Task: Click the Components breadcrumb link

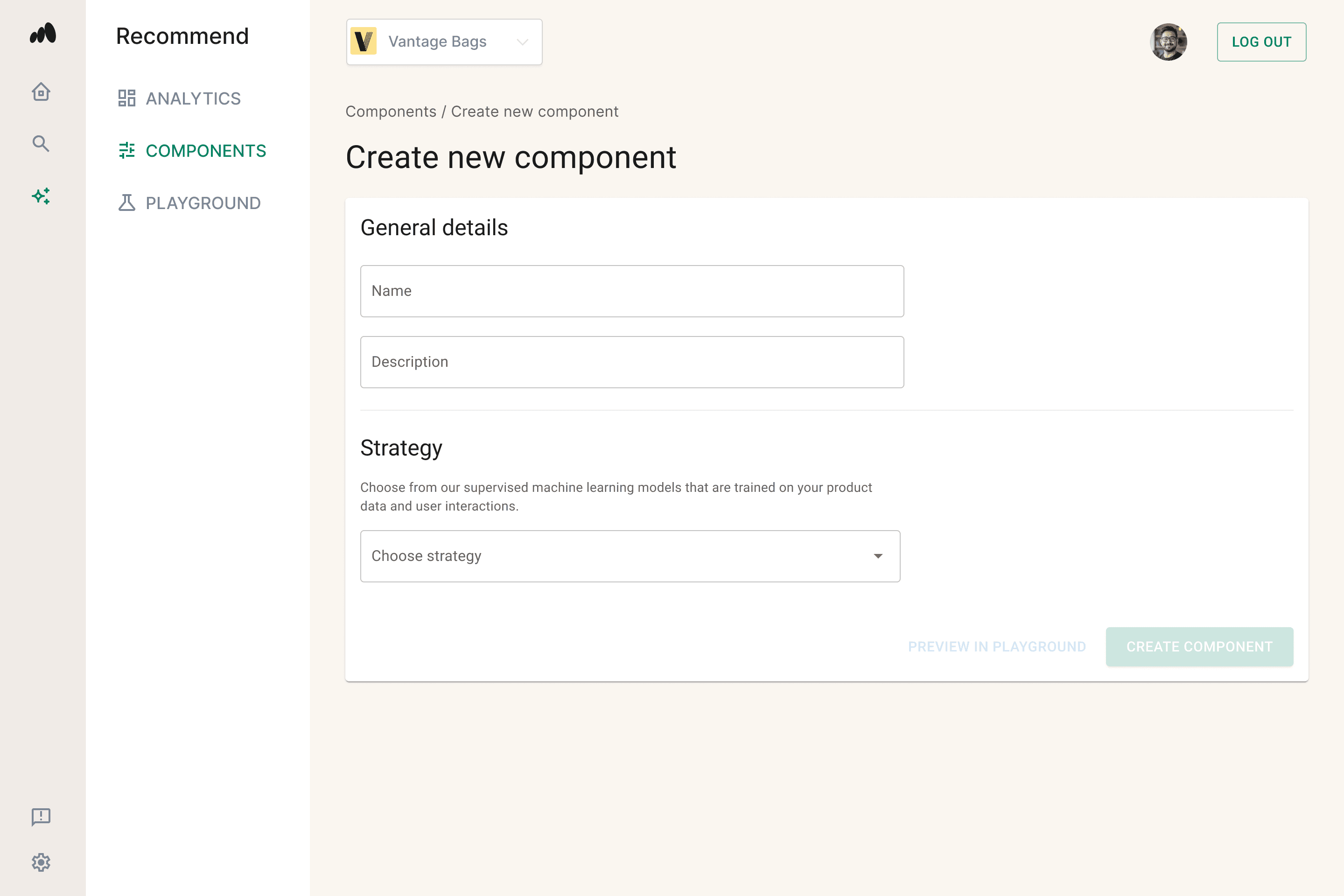Action: click(x=391, y=112)
